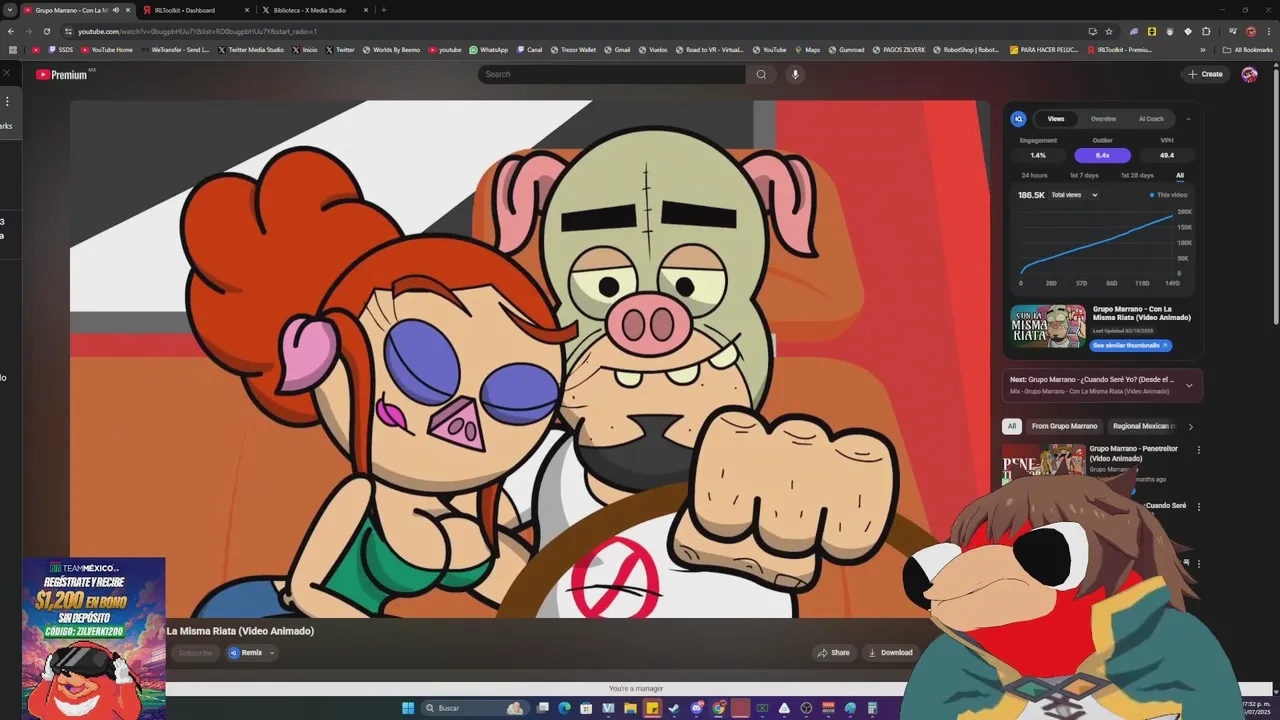The width and height of the screenshot is (1280, 720).
Task: Click the browser back arrow
Action: [x=11, y=31]
